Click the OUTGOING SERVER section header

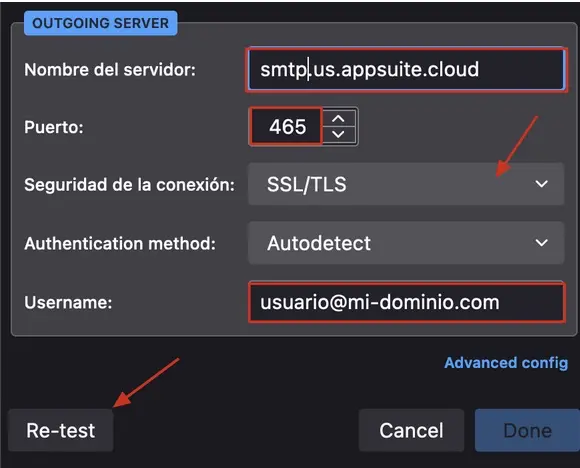click(101, 23)
